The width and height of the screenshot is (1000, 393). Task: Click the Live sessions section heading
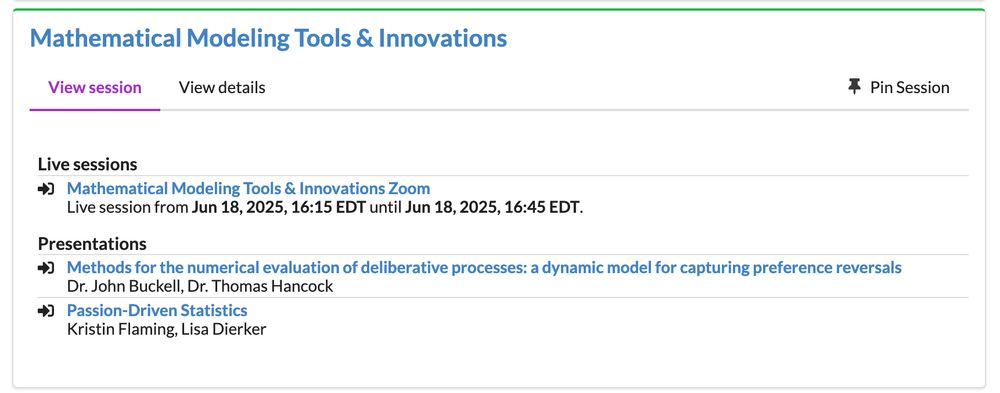(x=87, y=164)
